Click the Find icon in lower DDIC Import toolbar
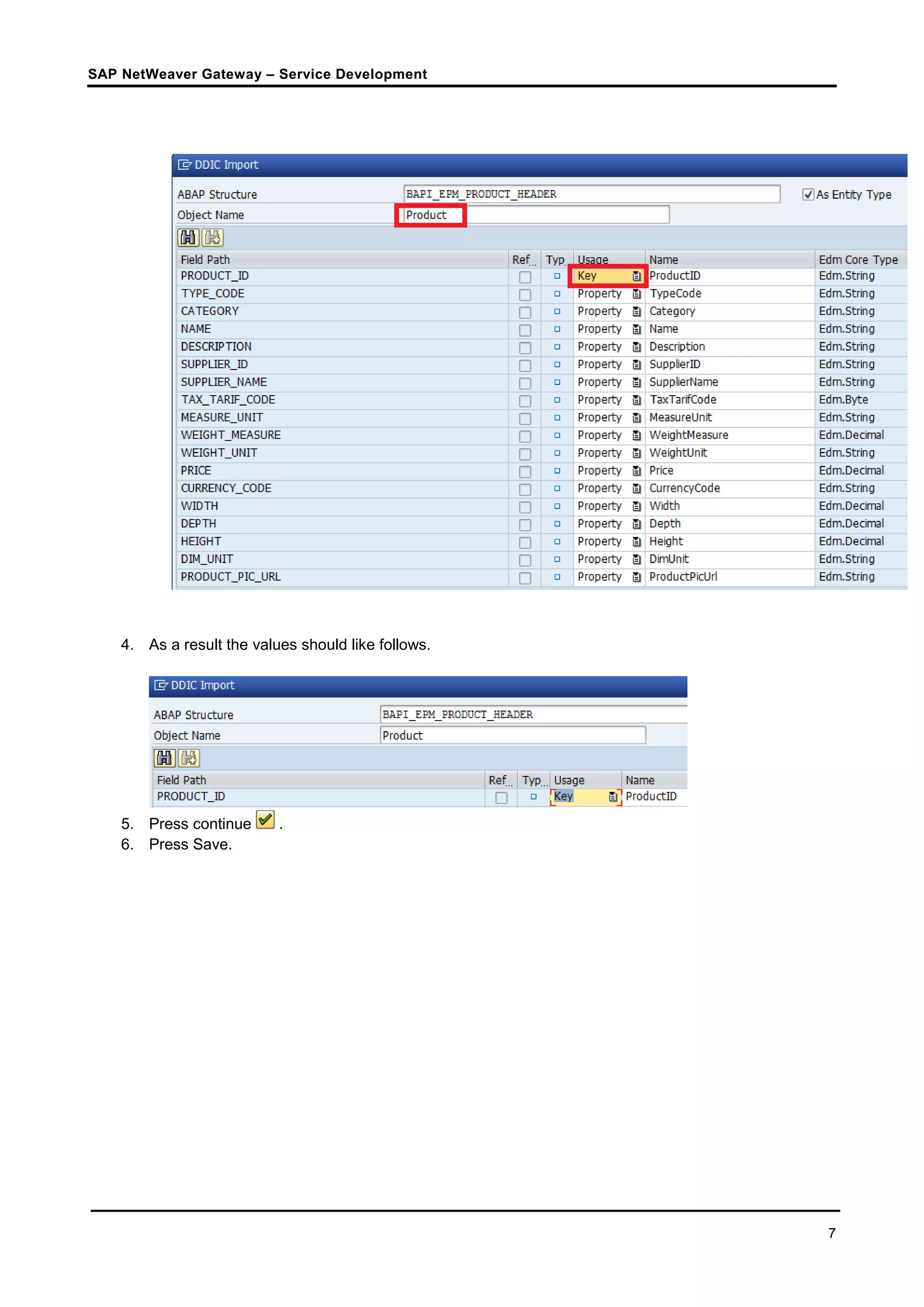Screen dimensions: 924x1307 click(x=164, y=757)
